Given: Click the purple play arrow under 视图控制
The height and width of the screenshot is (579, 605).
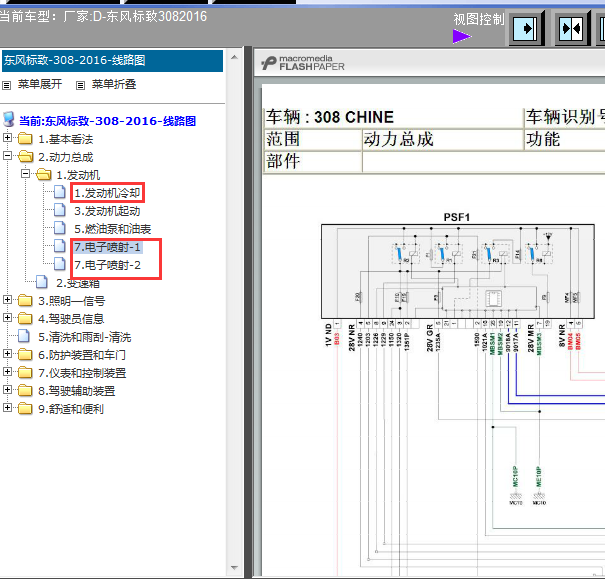Looking at the screenshot, I should point(462,37).
